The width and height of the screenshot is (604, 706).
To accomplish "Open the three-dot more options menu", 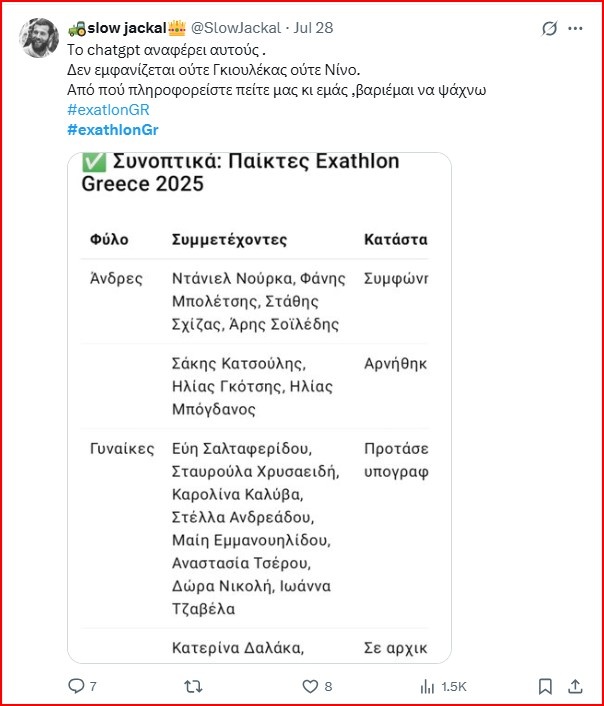I will click(575, 29).
